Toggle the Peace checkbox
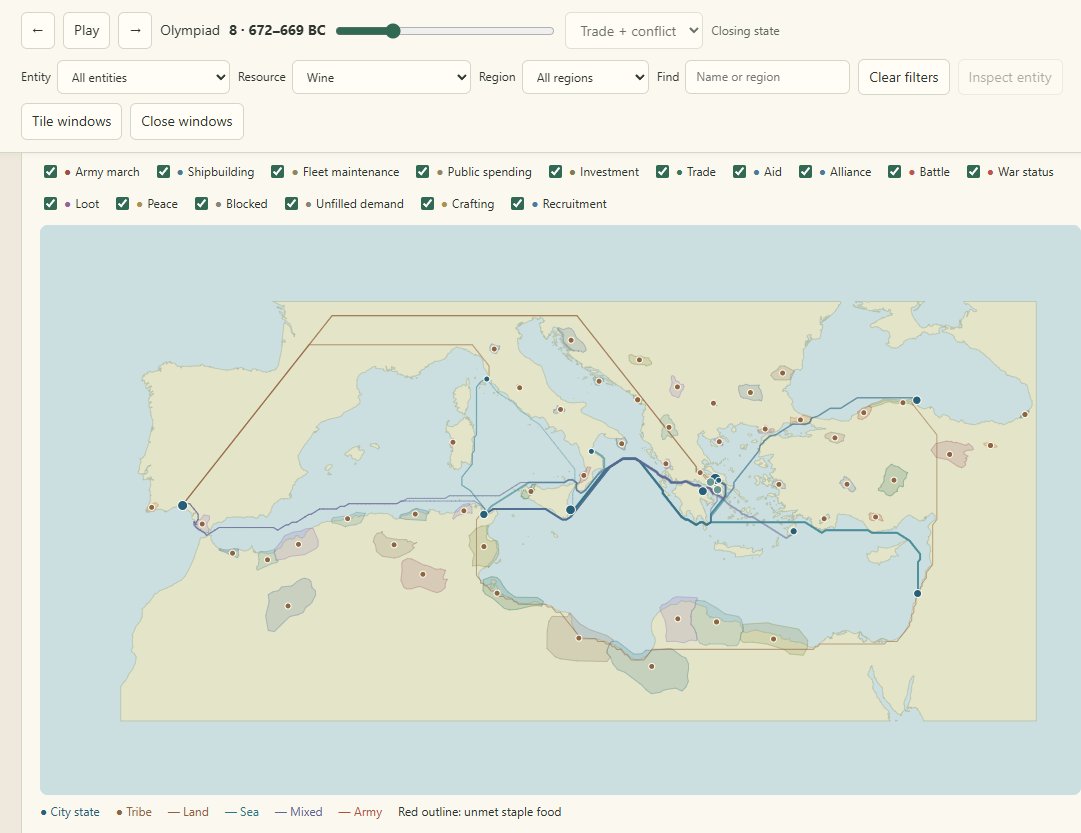Viewport: 1081px width, 833px height. point(123,203)
